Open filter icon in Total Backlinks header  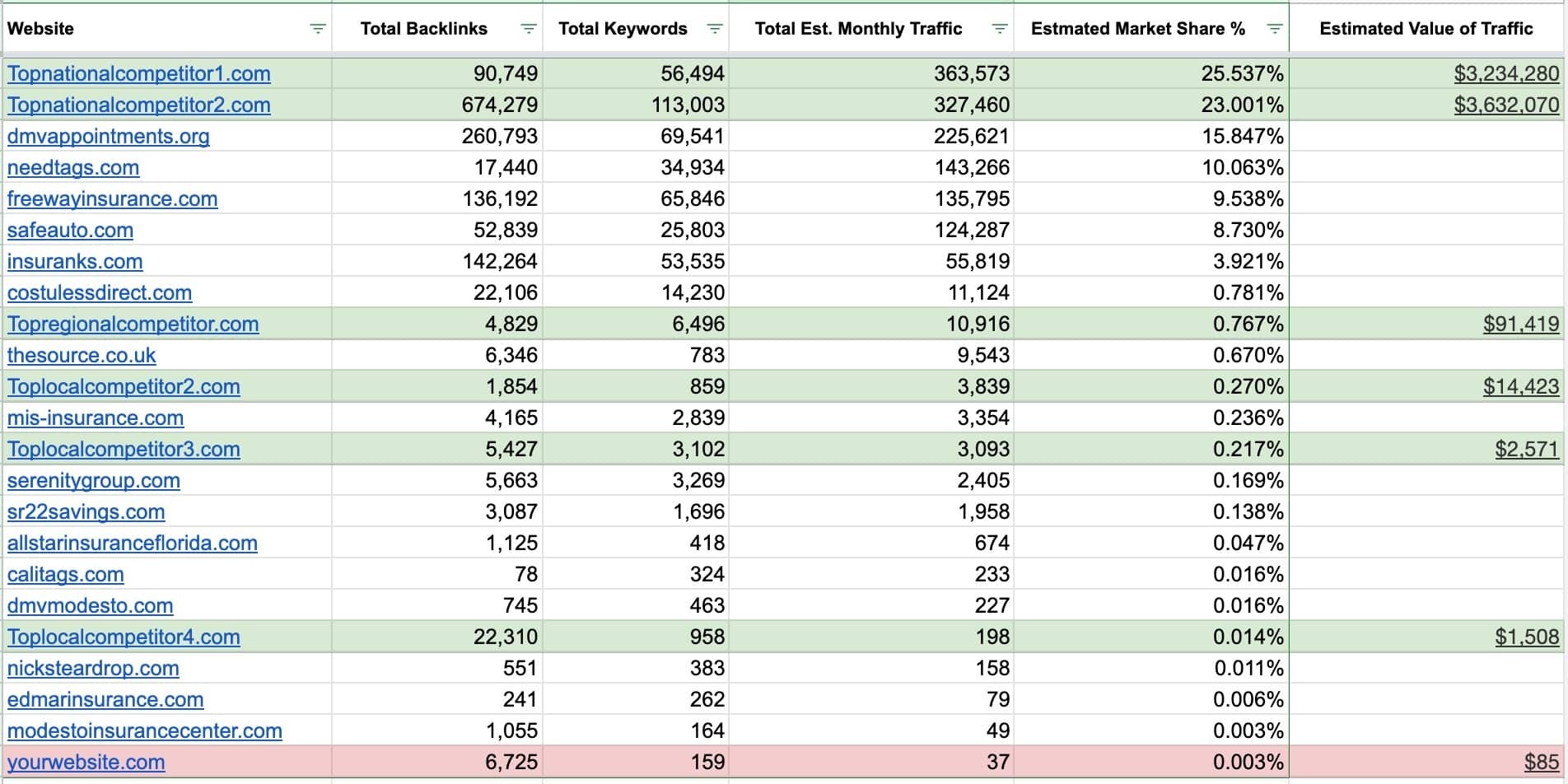pyautogui.click(x=529, y=29)
